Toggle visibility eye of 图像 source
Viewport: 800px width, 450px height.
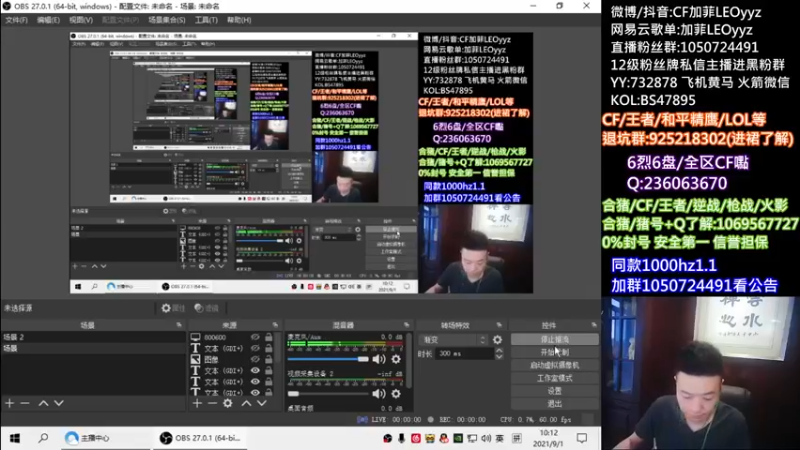(x=255, y=359)
